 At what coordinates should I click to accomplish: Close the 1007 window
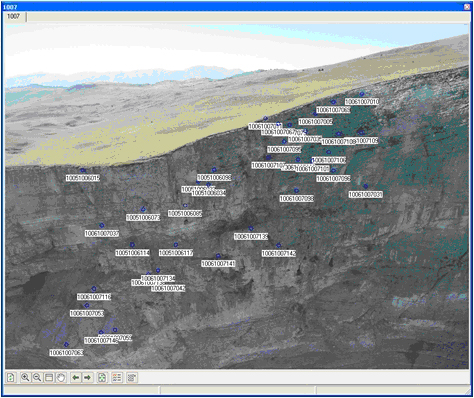point(467,7)
